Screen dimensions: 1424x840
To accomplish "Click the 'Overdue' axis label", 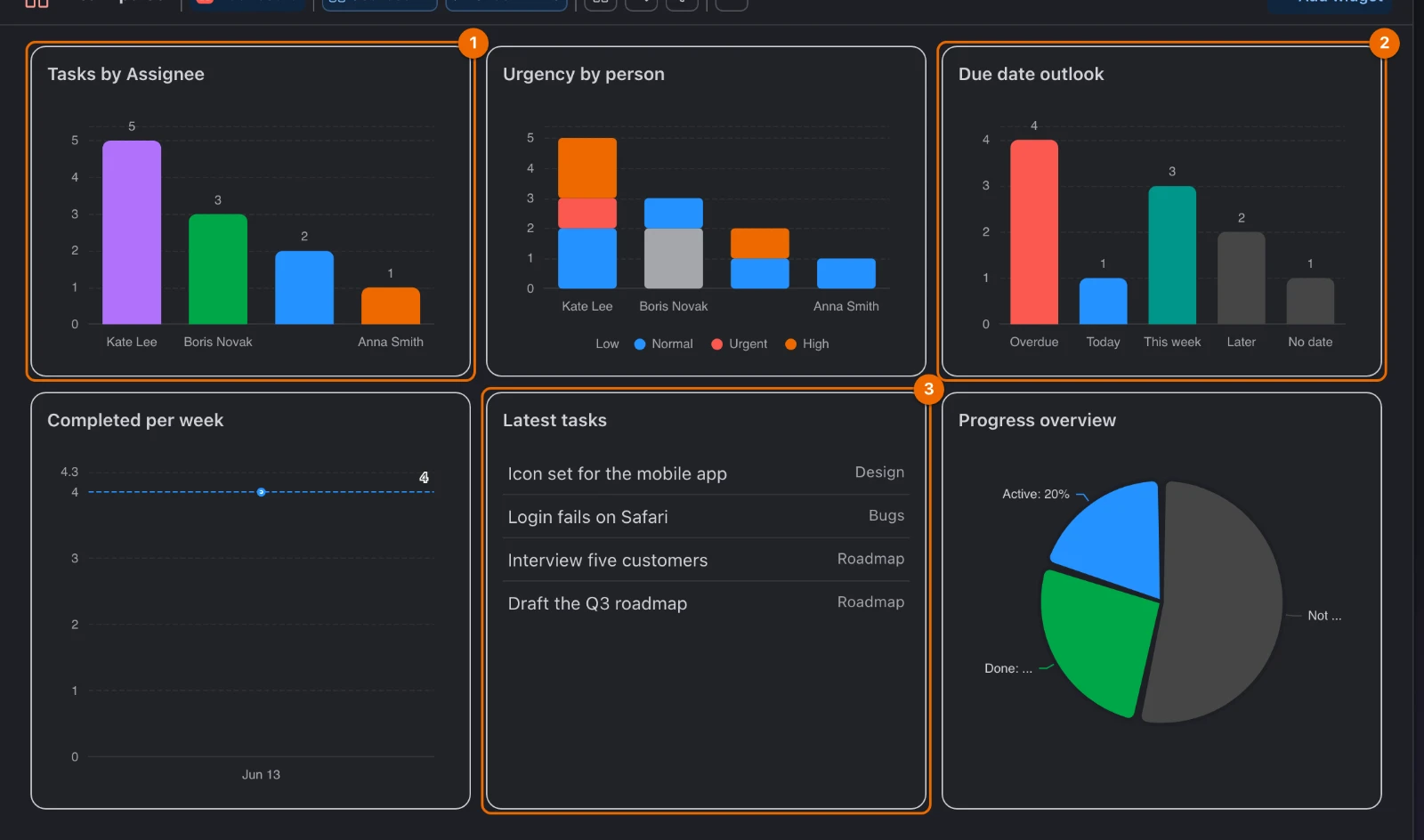I will click(x=1034, y=342).
